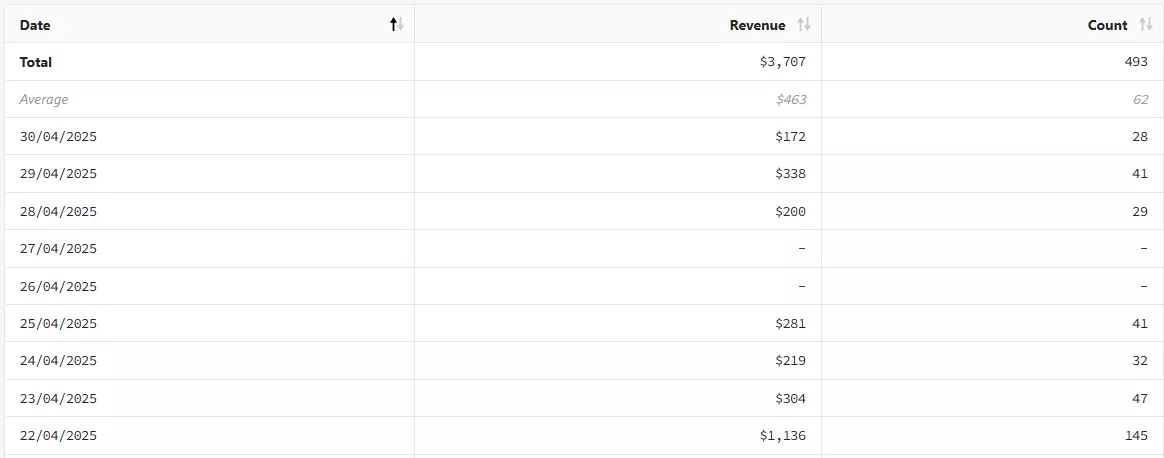
Task: Click count 28 for 30/04/2025
Action: (1141, 137)
